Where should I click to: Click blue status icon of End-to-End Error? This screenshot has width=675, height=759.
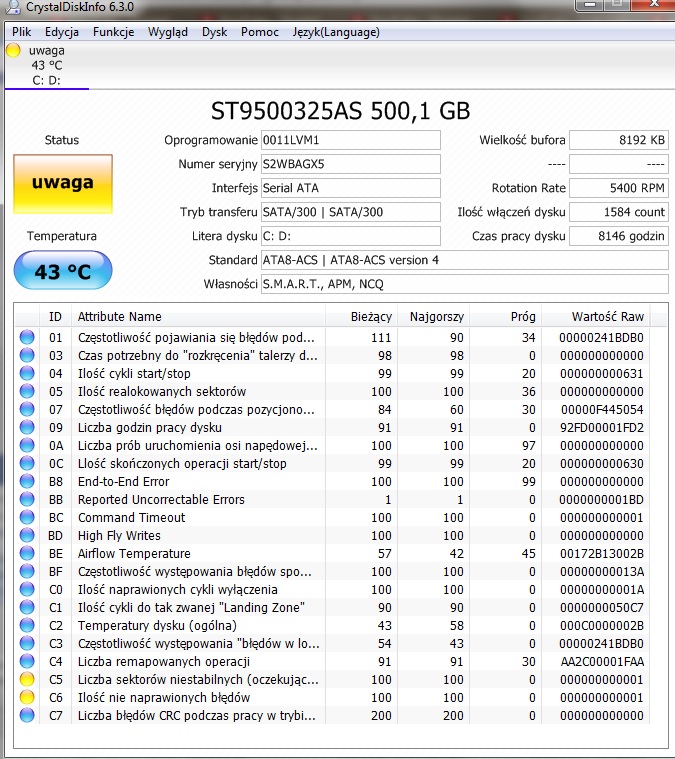point(27,481)
